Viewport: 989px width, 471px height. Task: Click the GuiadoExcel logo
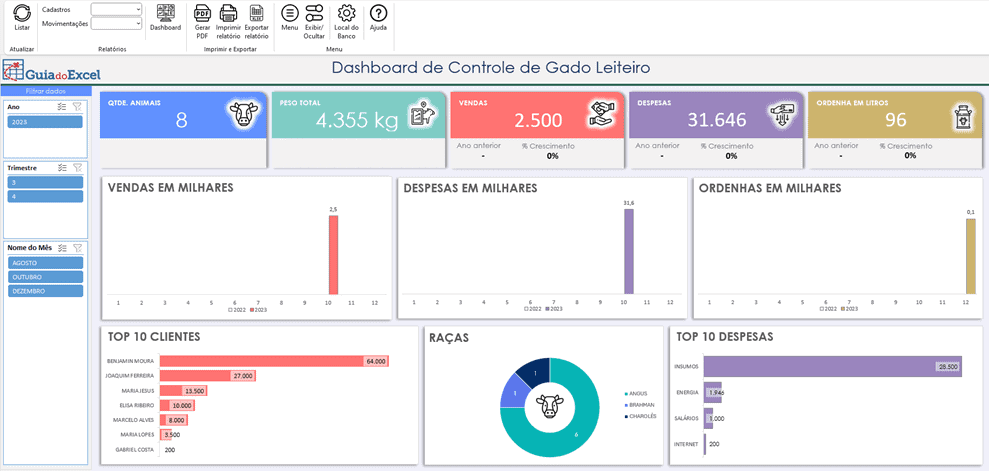click(x=52, y=71)
